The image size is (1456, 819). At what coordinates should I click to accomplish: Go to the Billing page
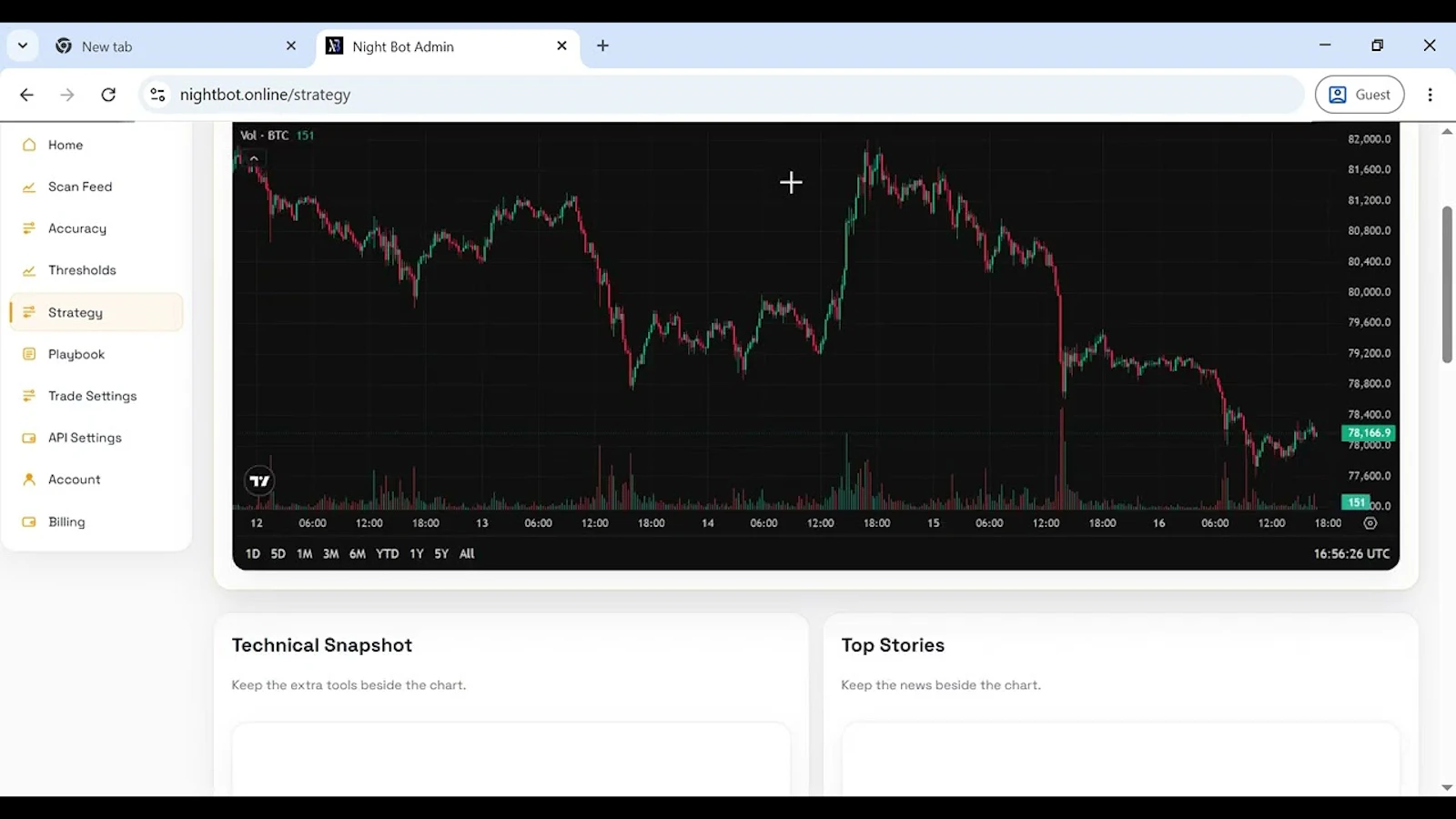(96, 521)
